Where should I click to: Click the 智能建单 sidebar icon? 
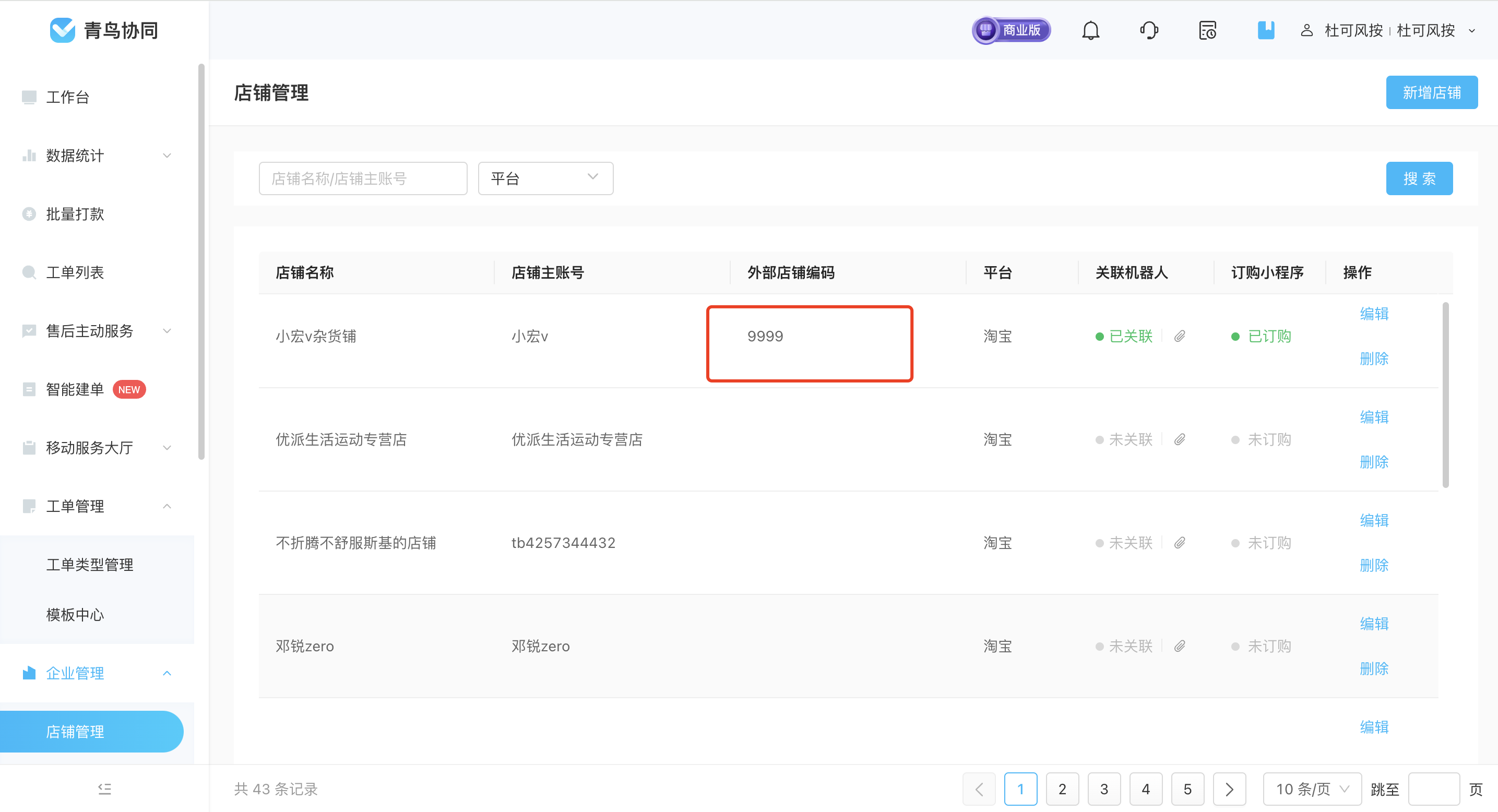click(x=29, y=389)
